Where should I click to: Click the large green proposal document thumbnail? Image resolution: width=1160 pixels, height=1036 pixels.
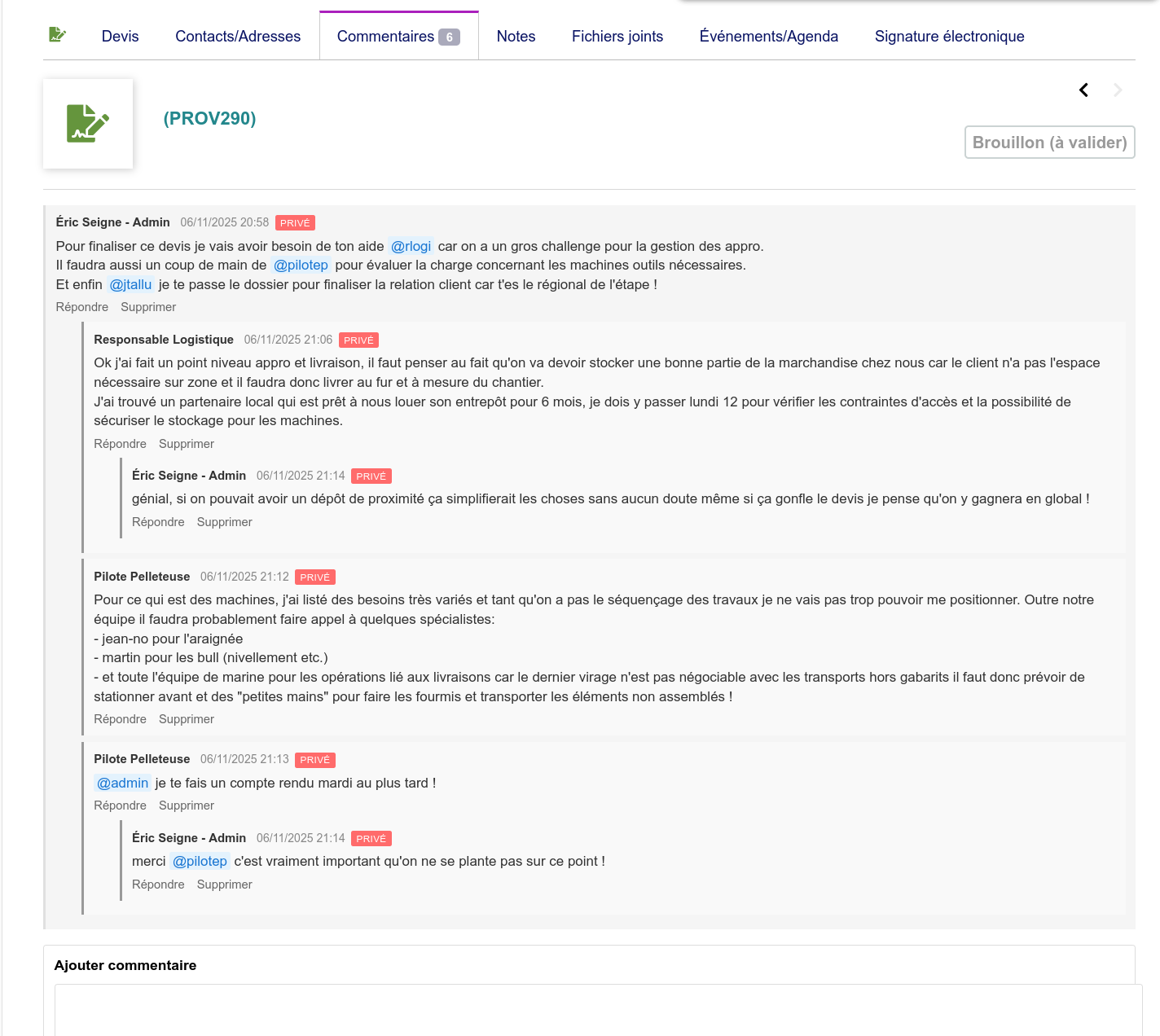click(88, 124)
